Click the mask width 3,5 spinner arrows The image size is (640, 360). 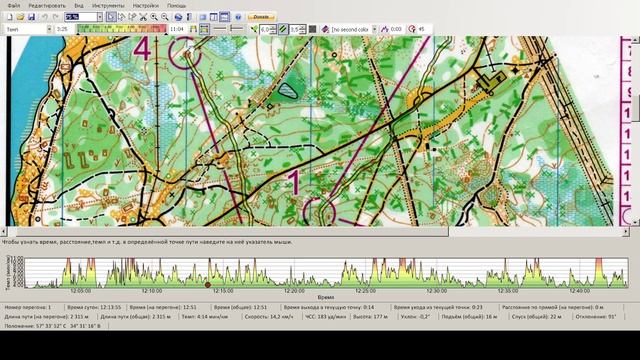click(x=302, y=29)
